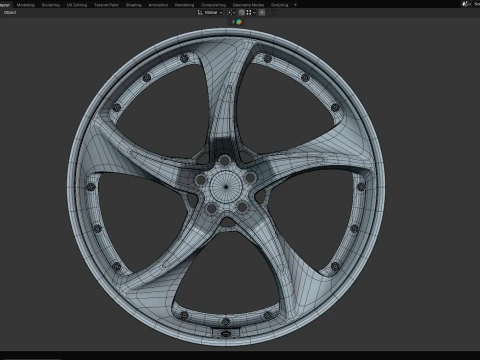The image size is (480, 360).
Task: Open the UV Editing workspace tab
Action: (77, 5)
